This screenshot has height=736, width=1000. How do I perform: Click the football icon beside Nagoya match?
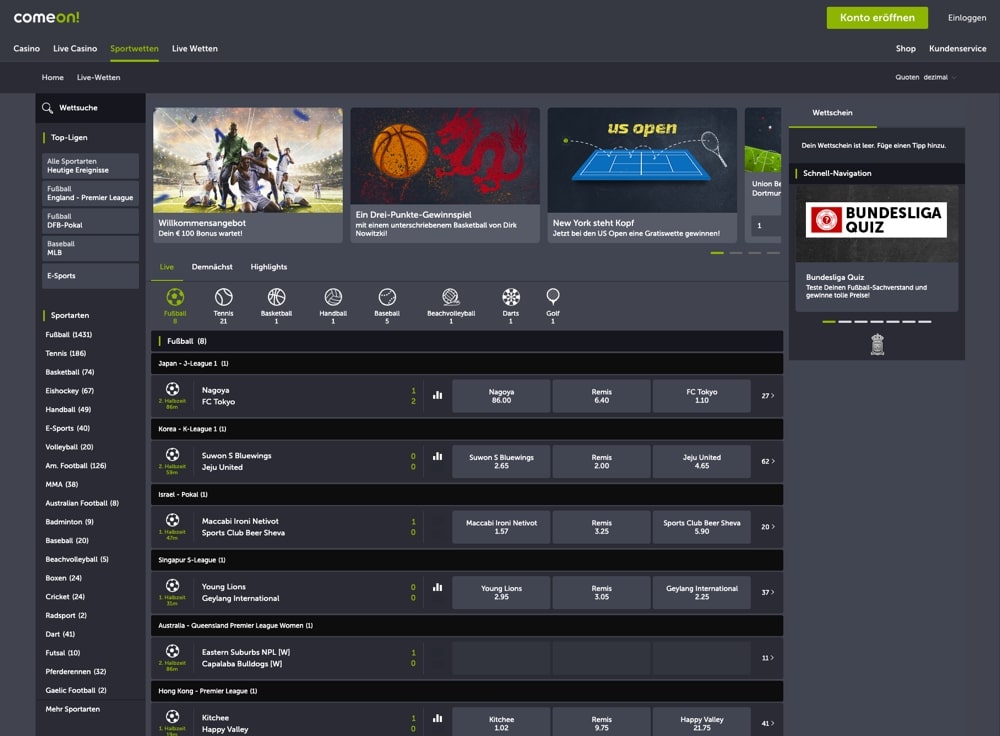click(x=172, y=389)
